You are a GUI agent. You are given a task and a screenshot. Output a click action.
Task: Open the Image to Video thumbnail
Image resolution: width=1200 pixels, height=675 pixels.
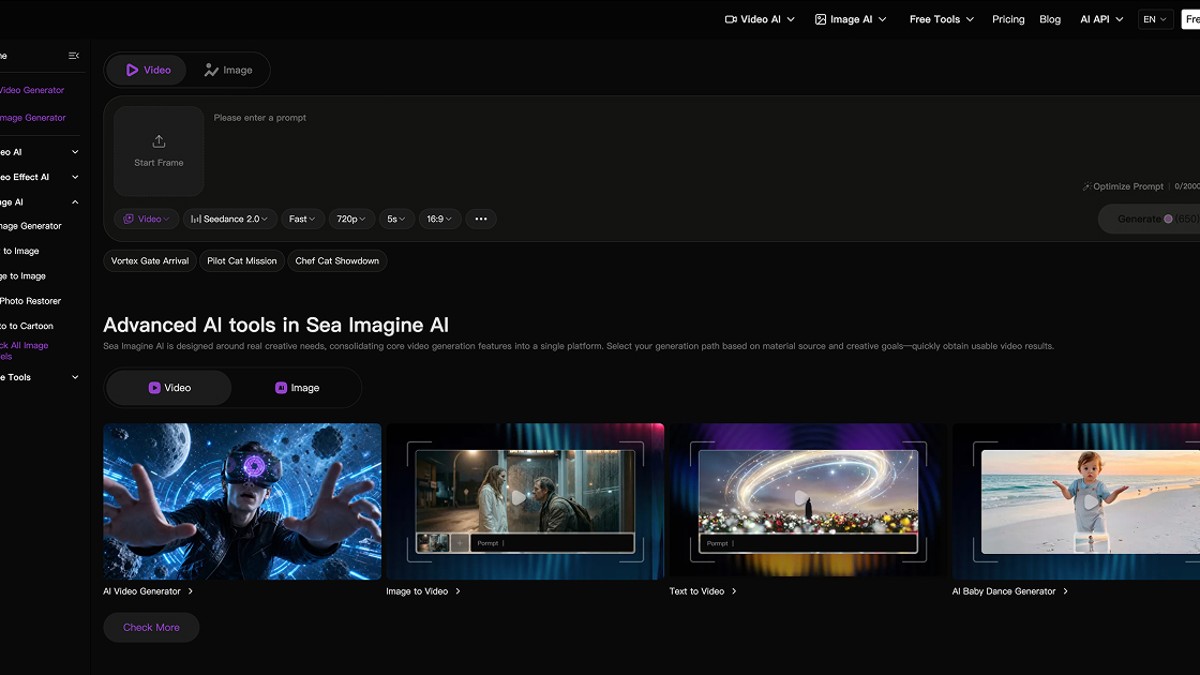525,501
